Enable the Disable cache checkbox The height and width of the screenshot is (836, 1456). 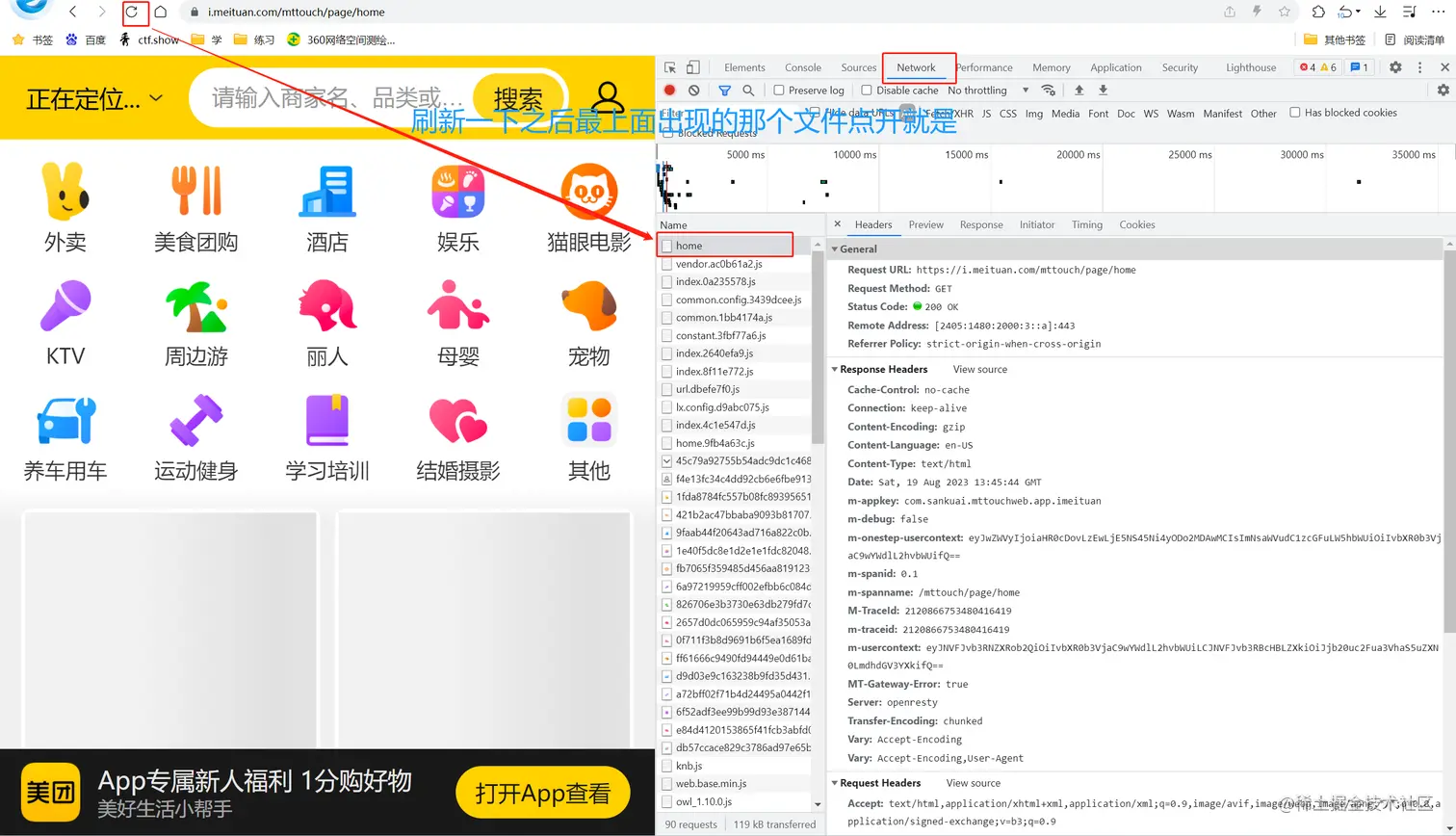coord(867,91)
